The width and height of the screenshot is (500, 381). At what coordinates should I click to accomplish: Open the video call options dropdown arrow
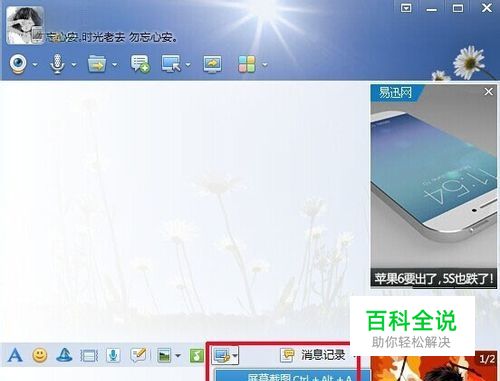(x=35, y=64)
